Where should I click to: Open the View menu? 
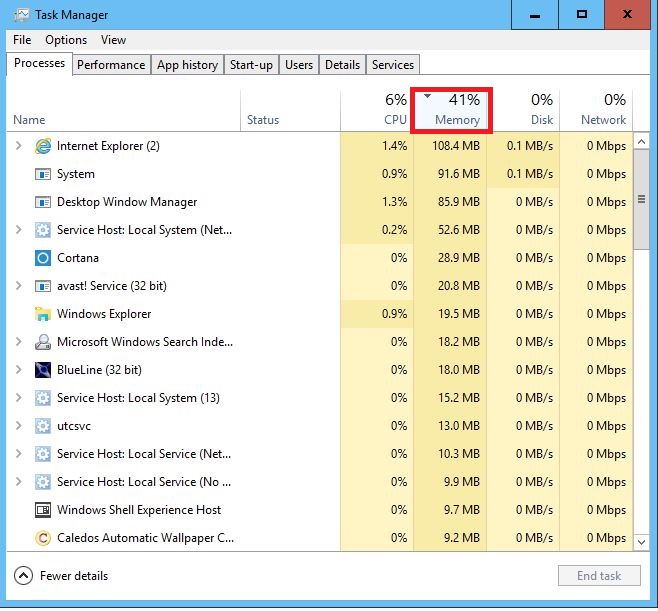(x=113, y=40)
